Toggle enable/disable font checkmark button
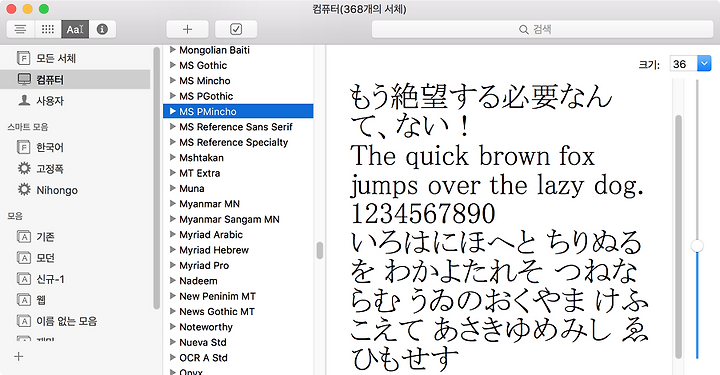The image size is (720, 375). point(236,29)
